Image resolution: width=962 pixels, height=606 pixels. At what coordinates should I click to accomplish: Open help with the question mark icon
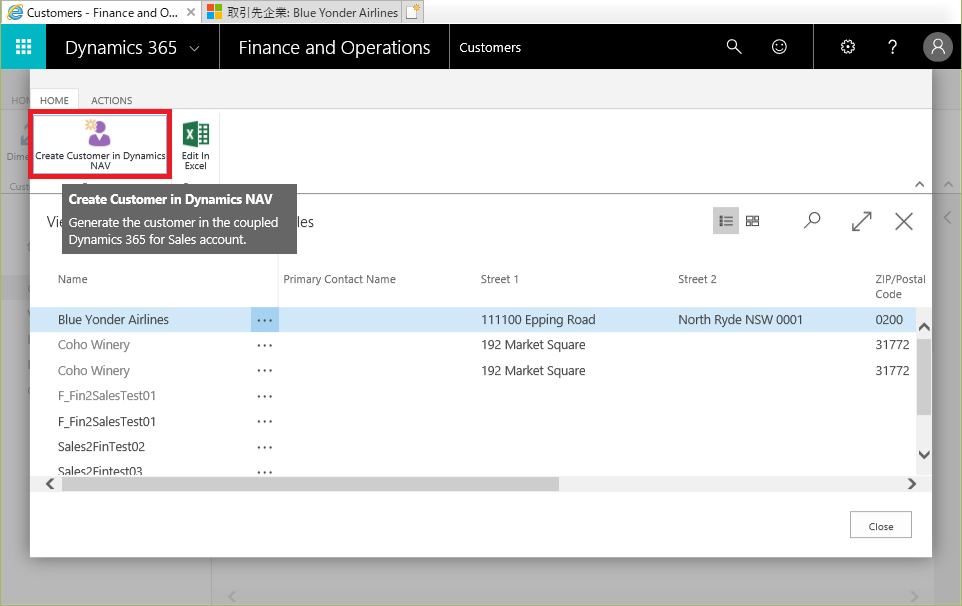coord(893,47)
